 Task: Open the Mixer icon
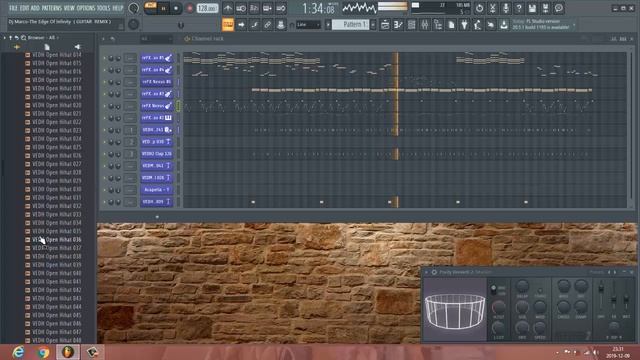click(x=424, y=25)
